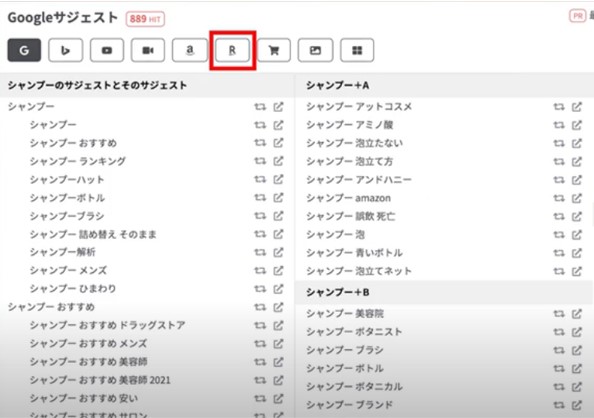The image size is (594, 418).
Task: Select keyword シャンプー アットコスメ
Action: click(x=359, y=107)
